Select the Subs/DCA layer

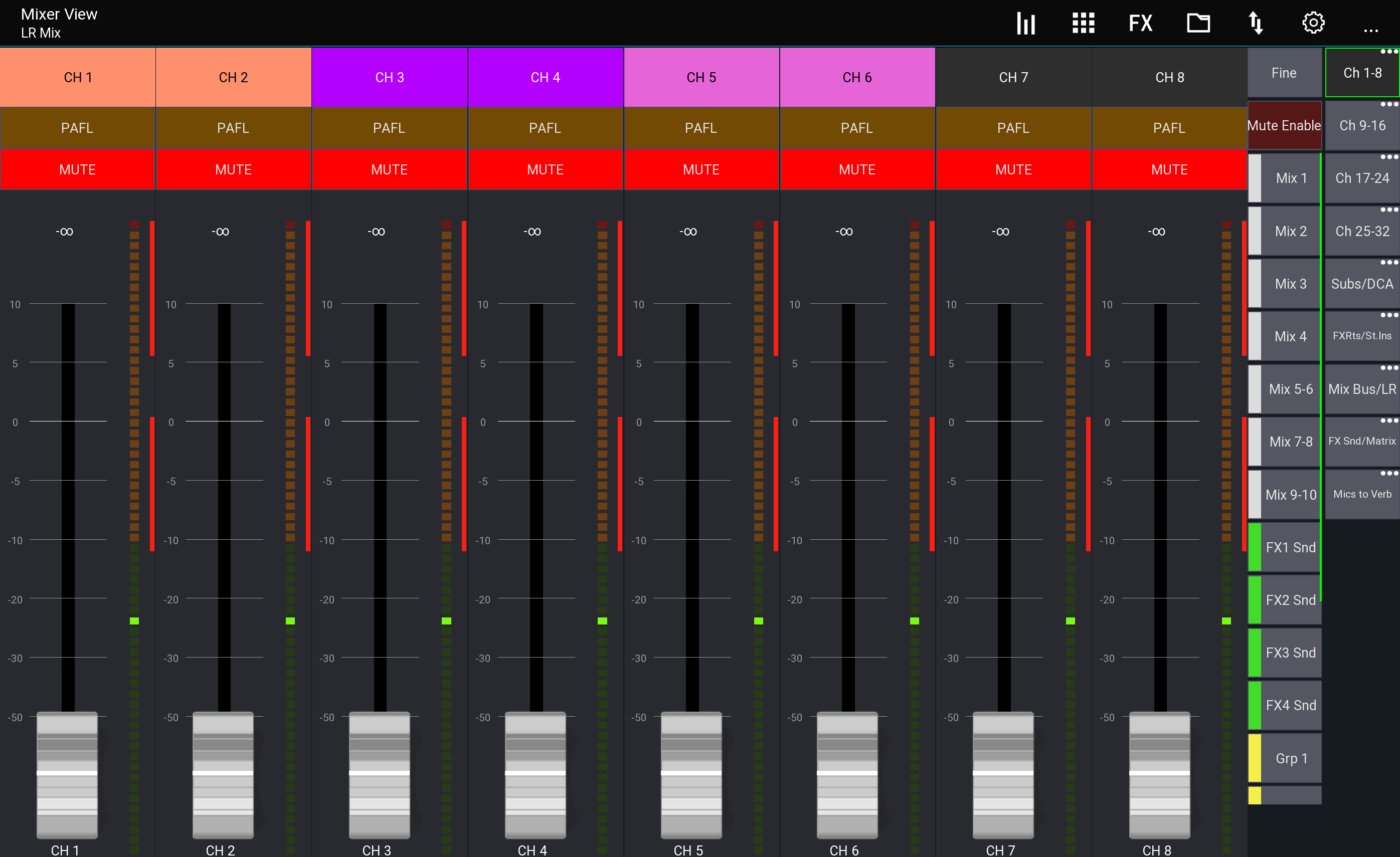click(x=1362, y=284)
